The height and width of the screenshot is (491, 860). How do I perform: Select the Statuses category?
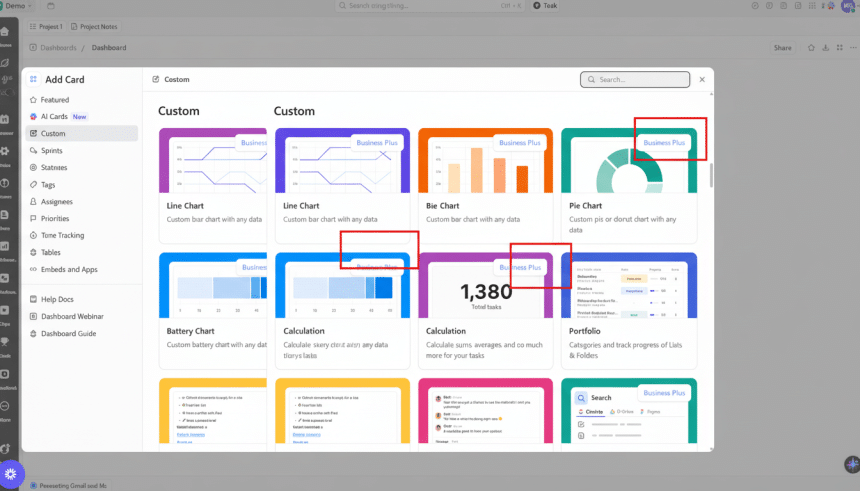(x=81, y=167)
